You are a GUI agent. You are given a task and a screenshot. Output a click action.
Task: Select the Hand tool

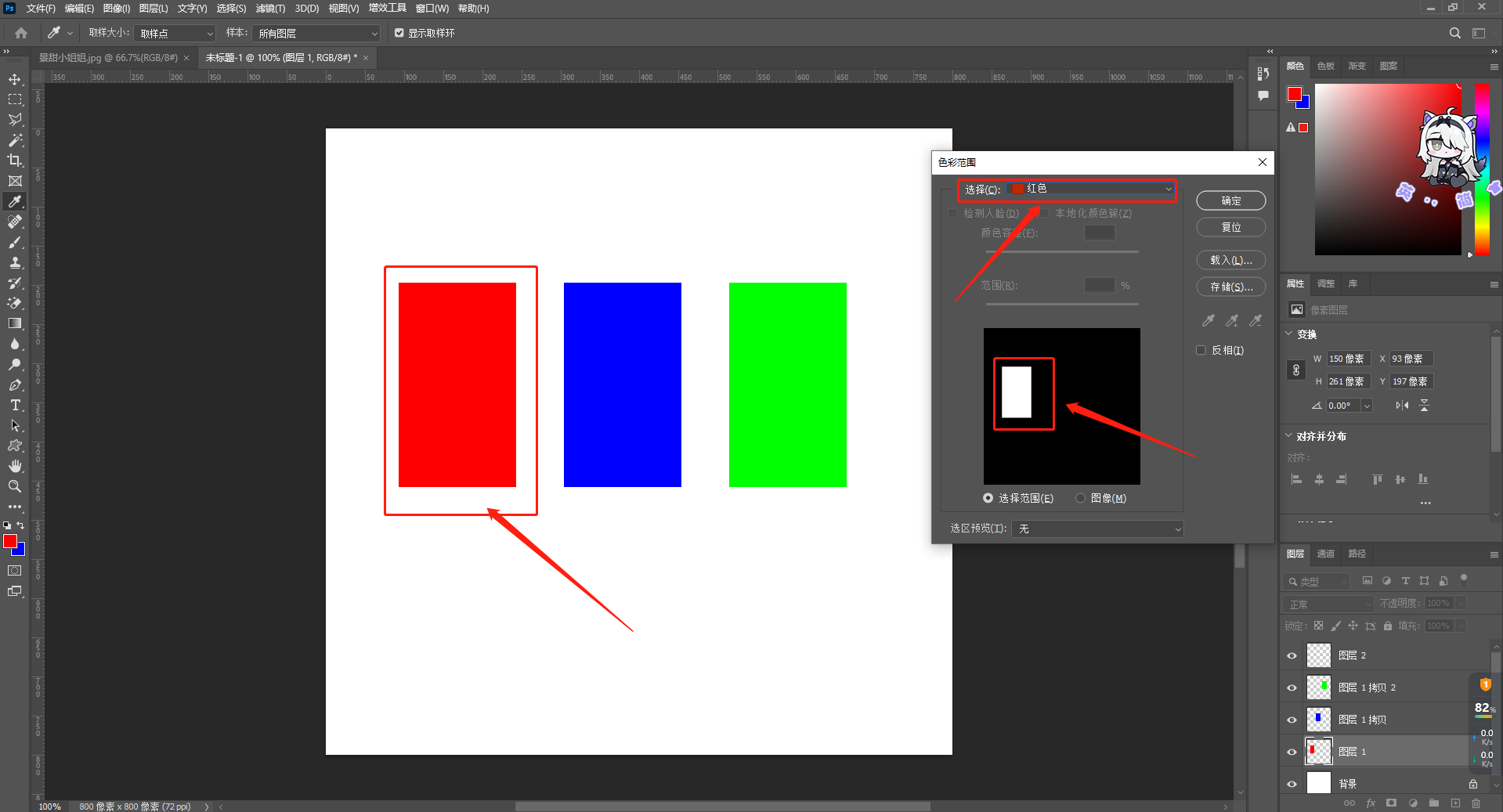(15, 466)
